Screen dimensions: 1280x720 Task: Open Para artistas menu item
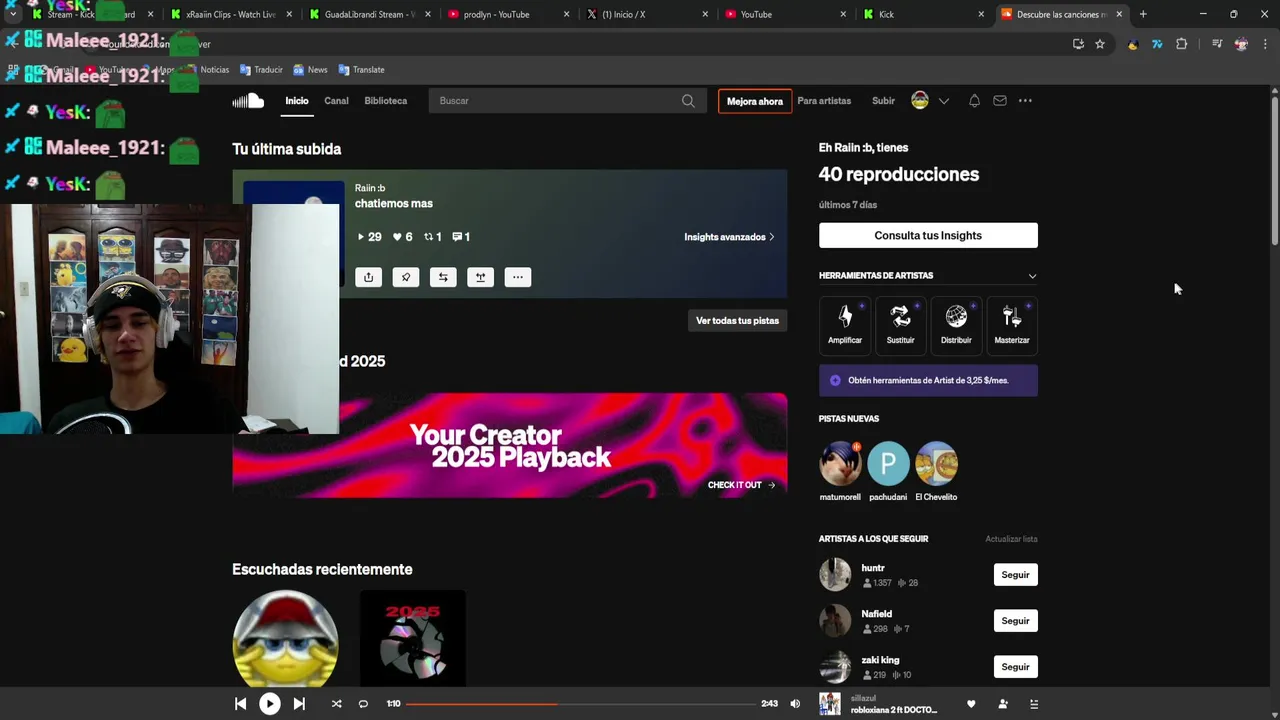[824, 101]
